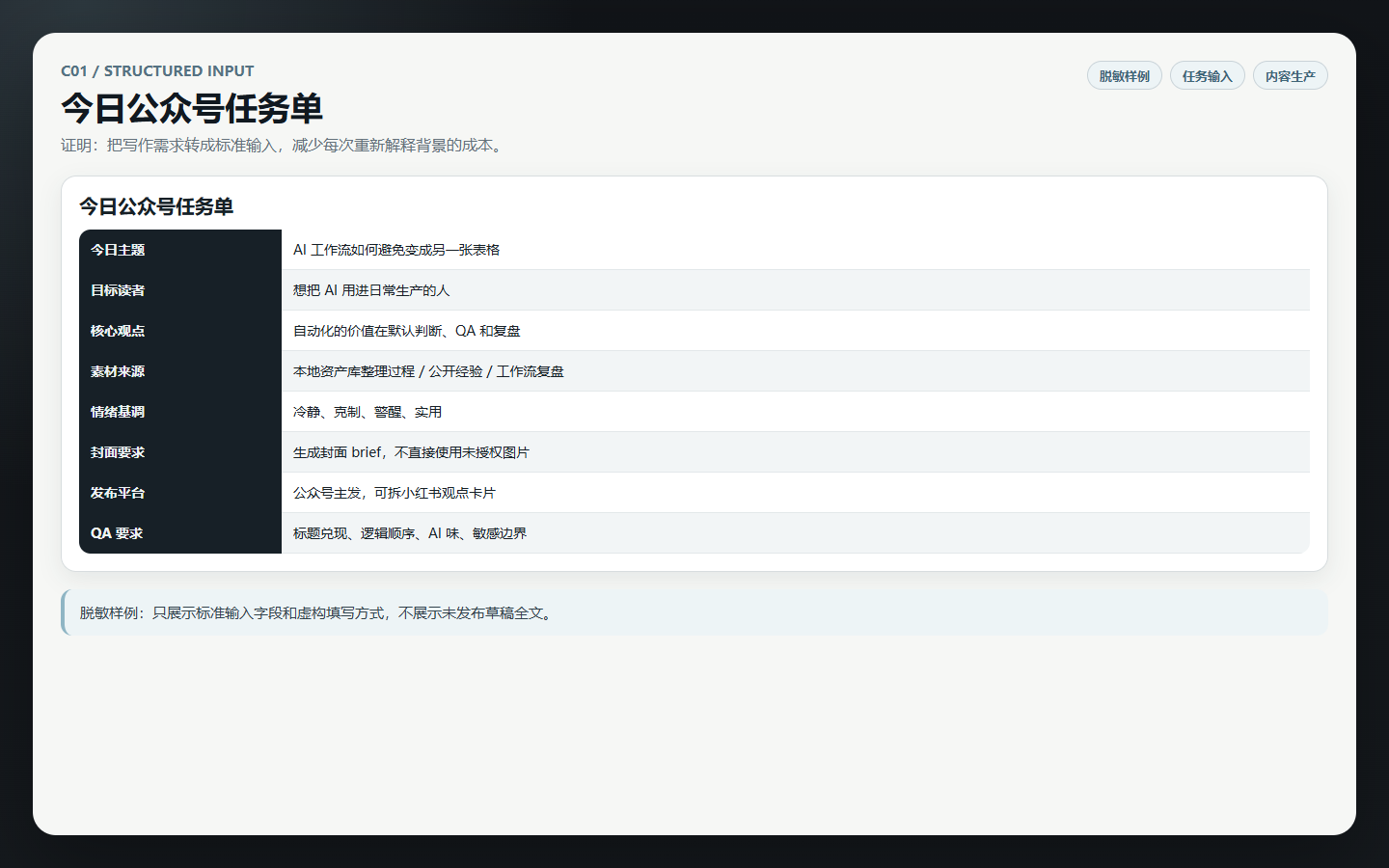Click the 脱敏样例 tag pill

click(1124, 76)
